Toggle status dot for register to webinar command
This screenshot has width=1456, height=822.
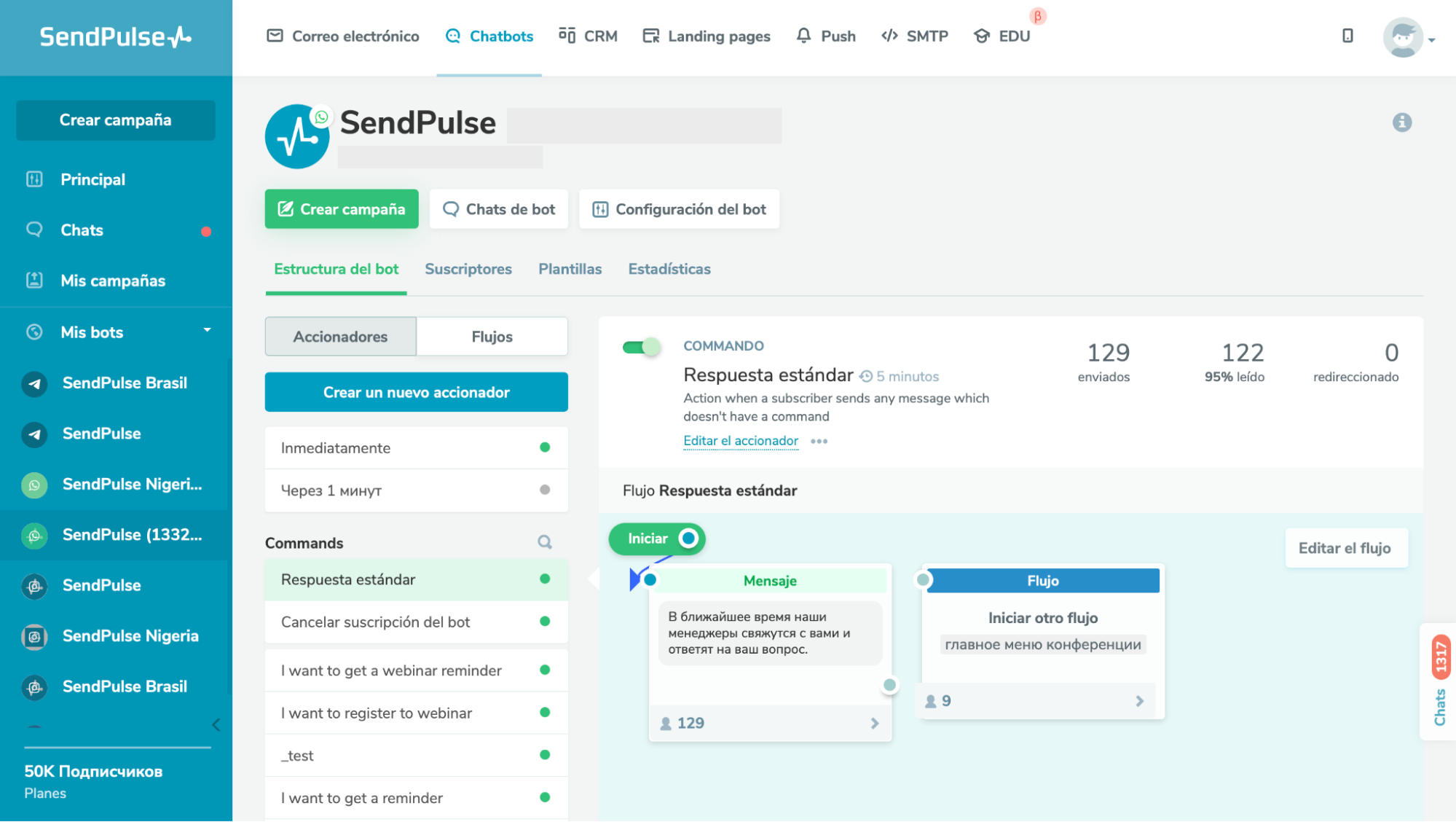(x=544, y=712)
